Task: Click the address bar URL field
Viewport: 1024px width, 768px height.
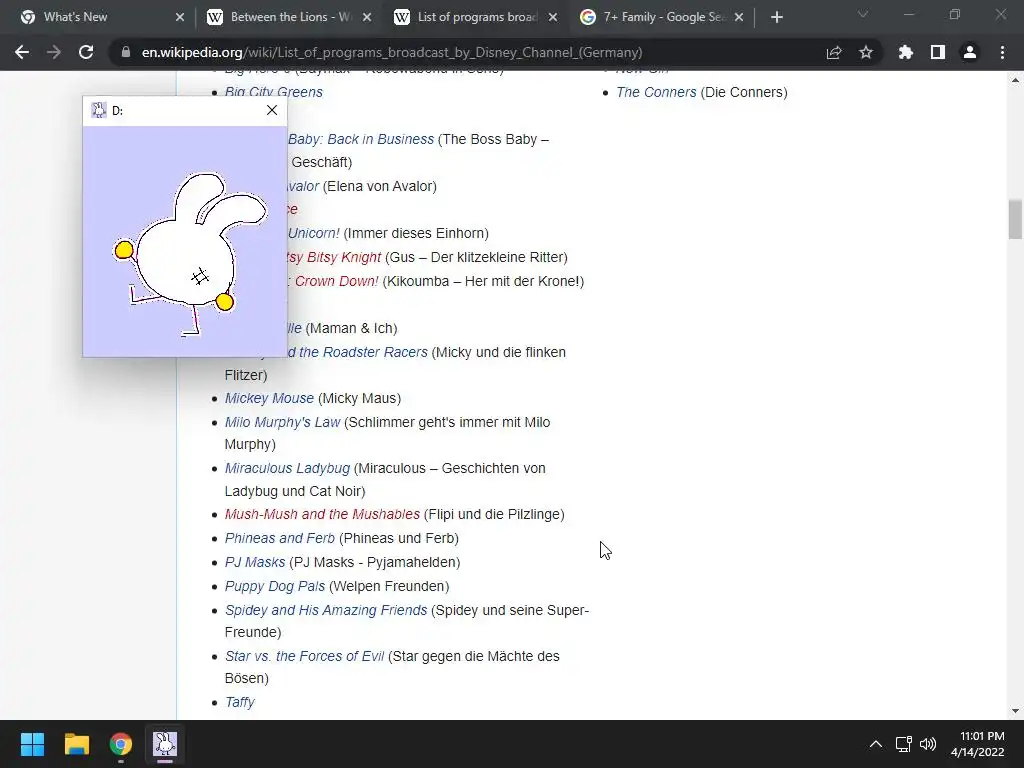Action: coord(392,52)
